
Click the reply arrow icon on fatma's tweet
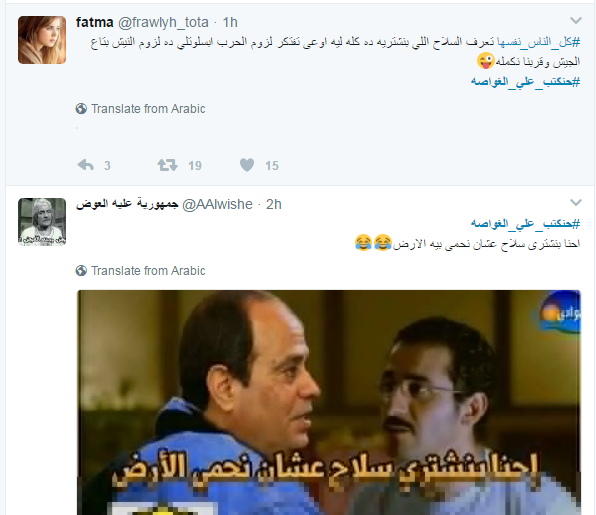[x=86, y=165]
